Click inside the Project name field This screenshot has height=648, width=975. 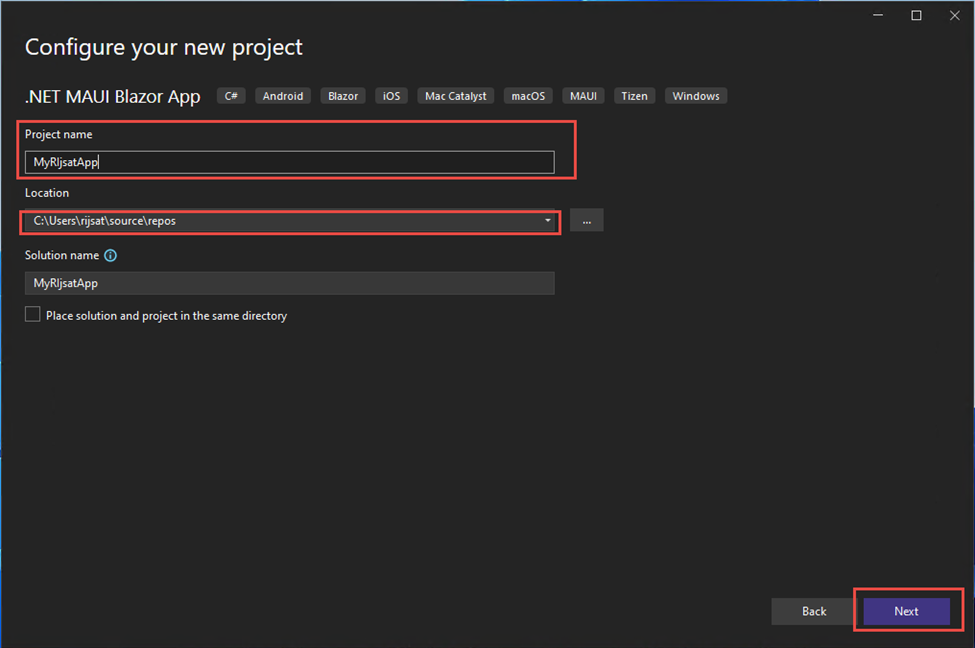[290, 161]
